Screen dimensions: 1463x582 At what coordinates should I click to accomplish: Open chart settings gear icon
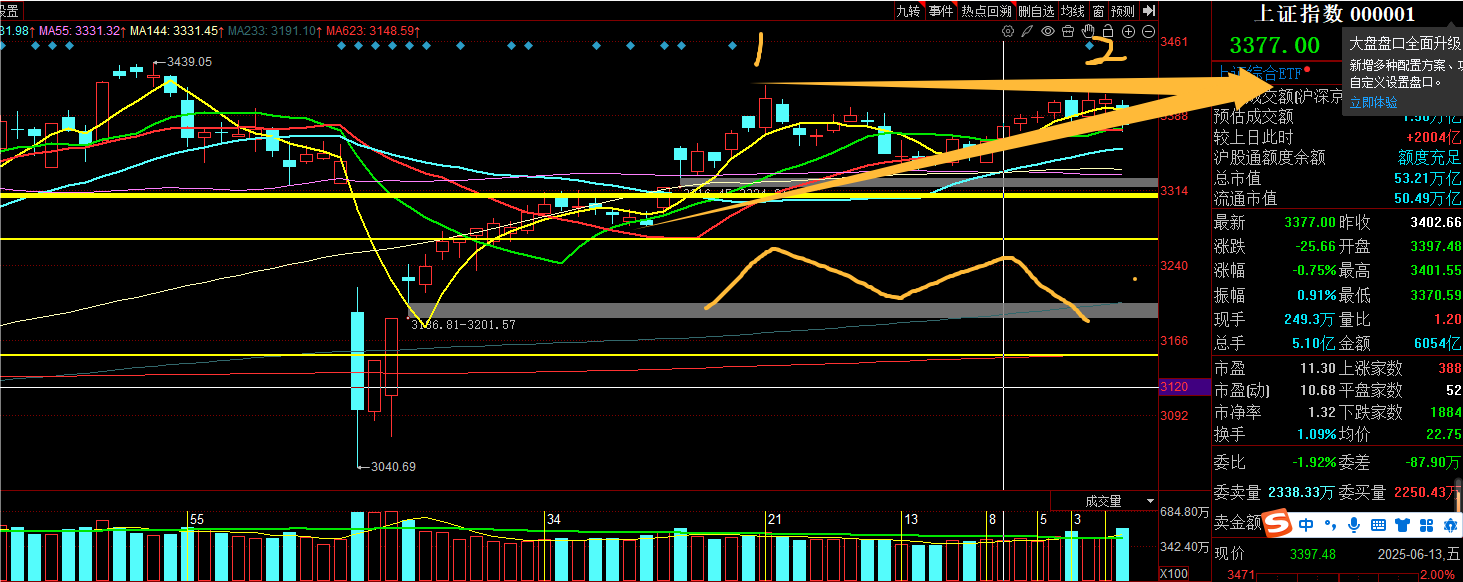(1008, 32)
